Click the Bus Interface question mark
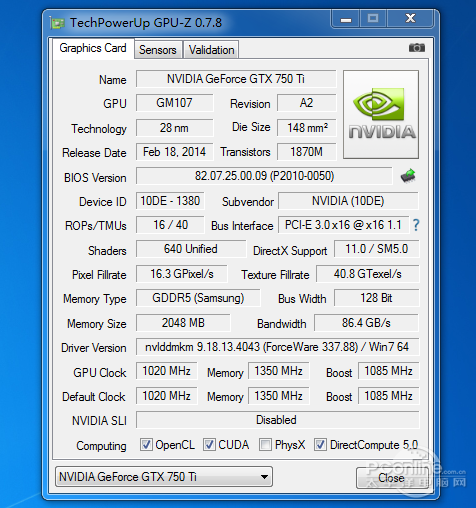This screenshot has width=476, height=508. [x=416, y=225]
